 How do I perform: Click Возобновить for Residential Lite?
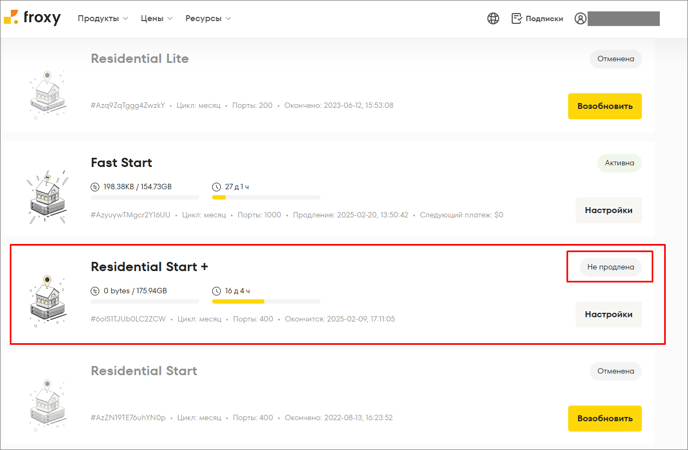(x=605, y=106)
